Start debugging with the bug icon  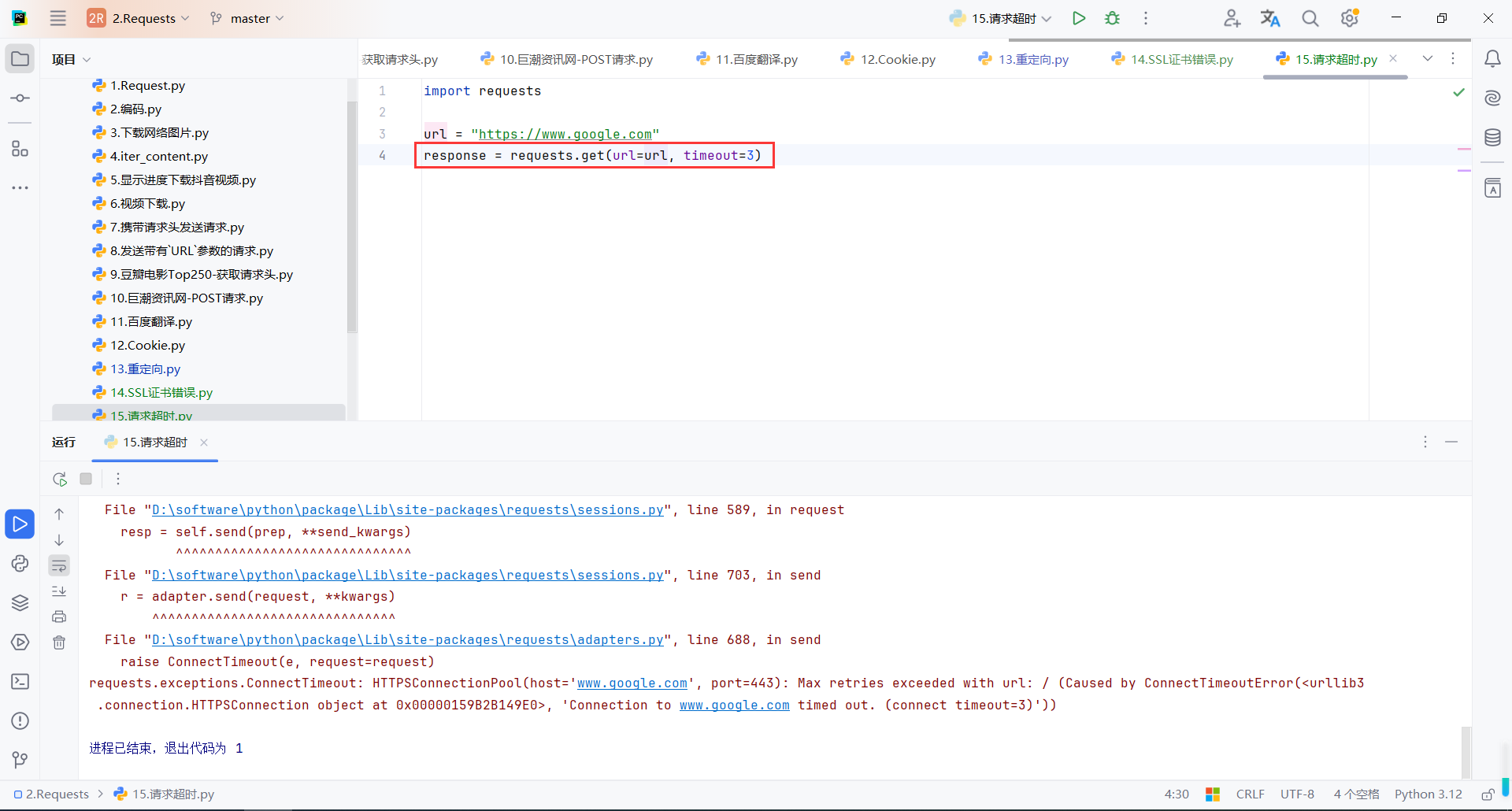(x=1112, y=18)
